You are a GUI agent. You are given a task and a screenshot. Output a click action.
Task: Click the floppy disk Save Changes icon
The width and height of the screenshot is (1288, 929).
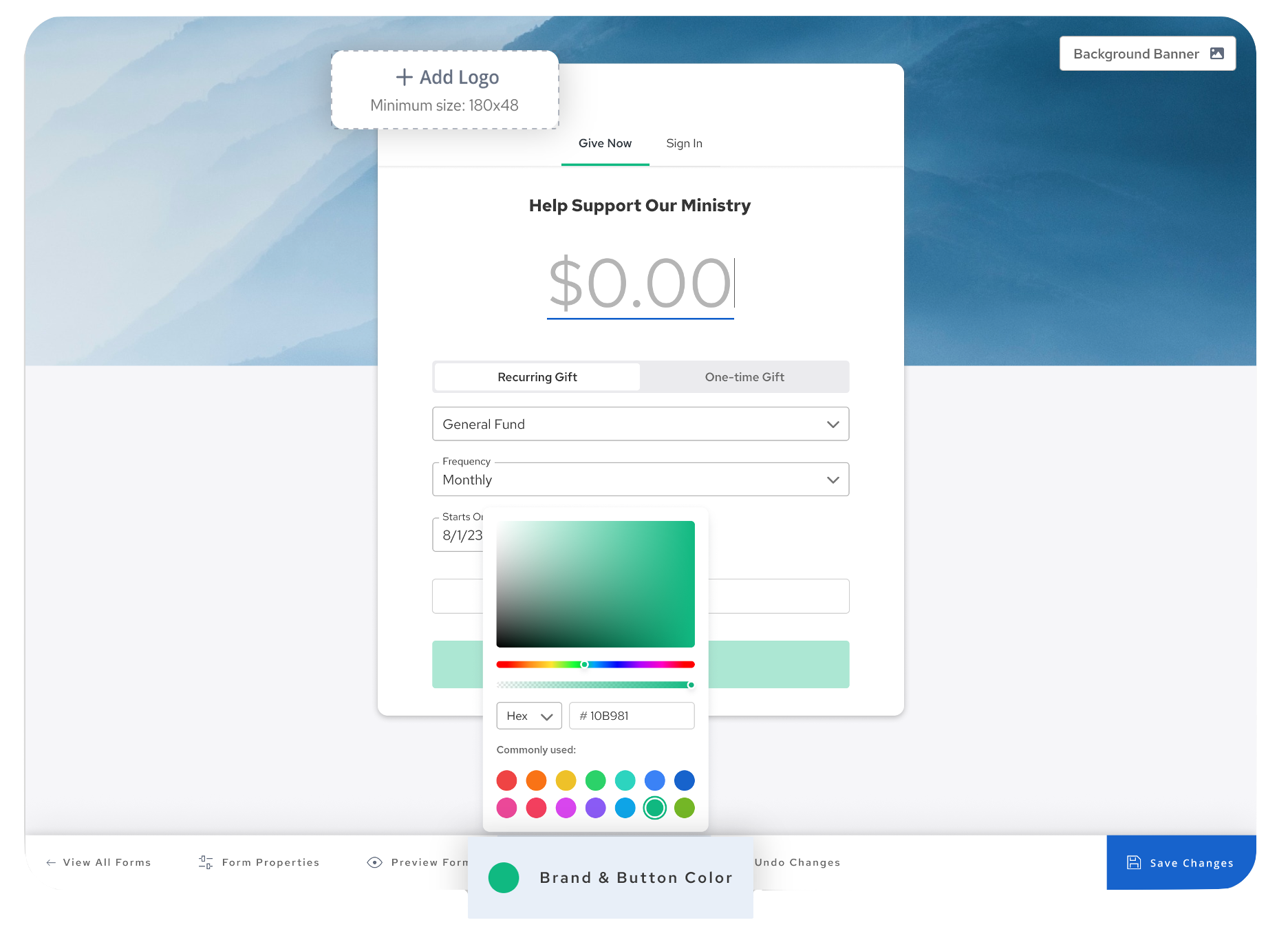point(1133,862)
